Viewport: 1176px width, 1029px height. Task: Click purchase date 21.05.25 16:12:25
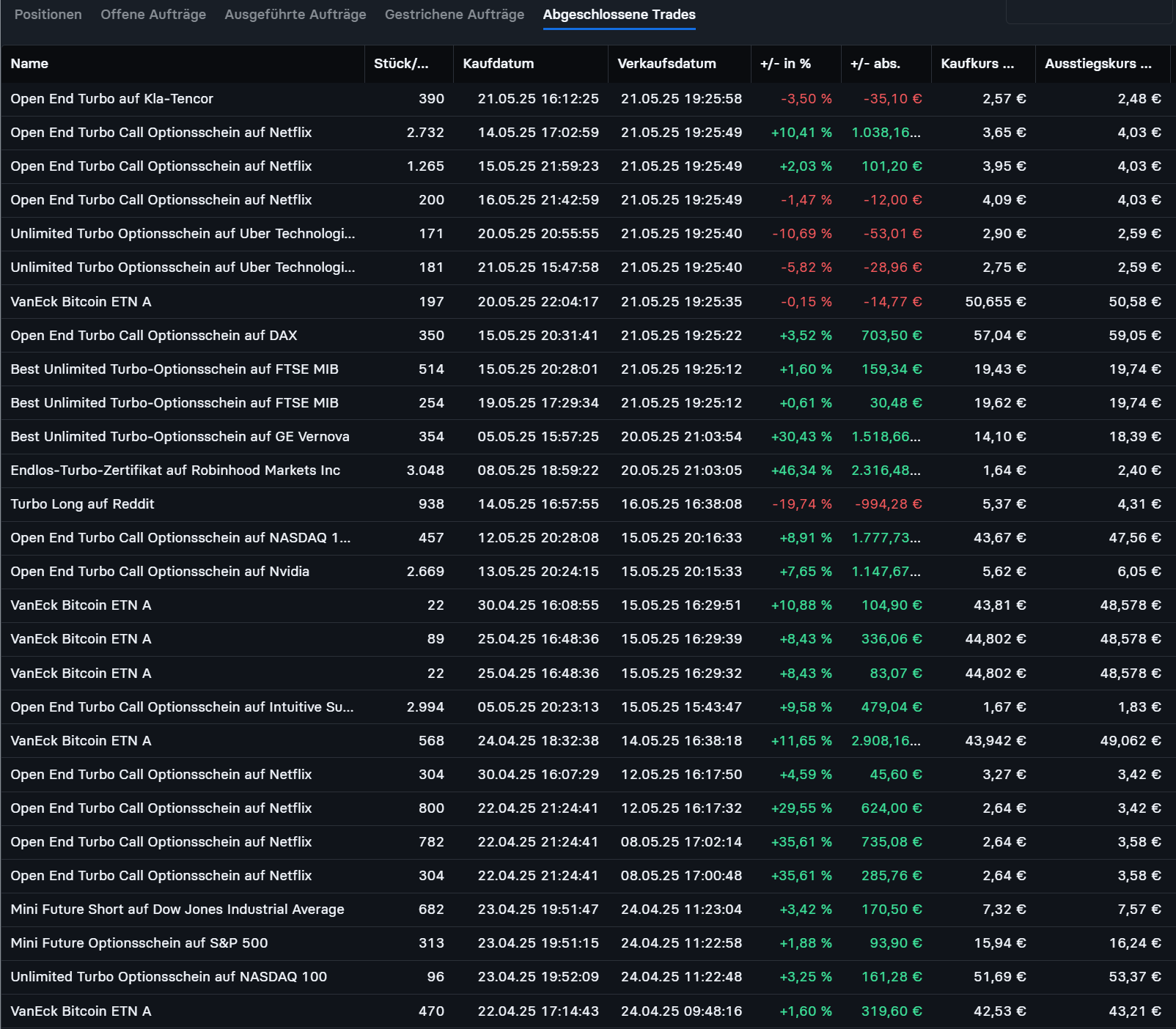(538, 99)
